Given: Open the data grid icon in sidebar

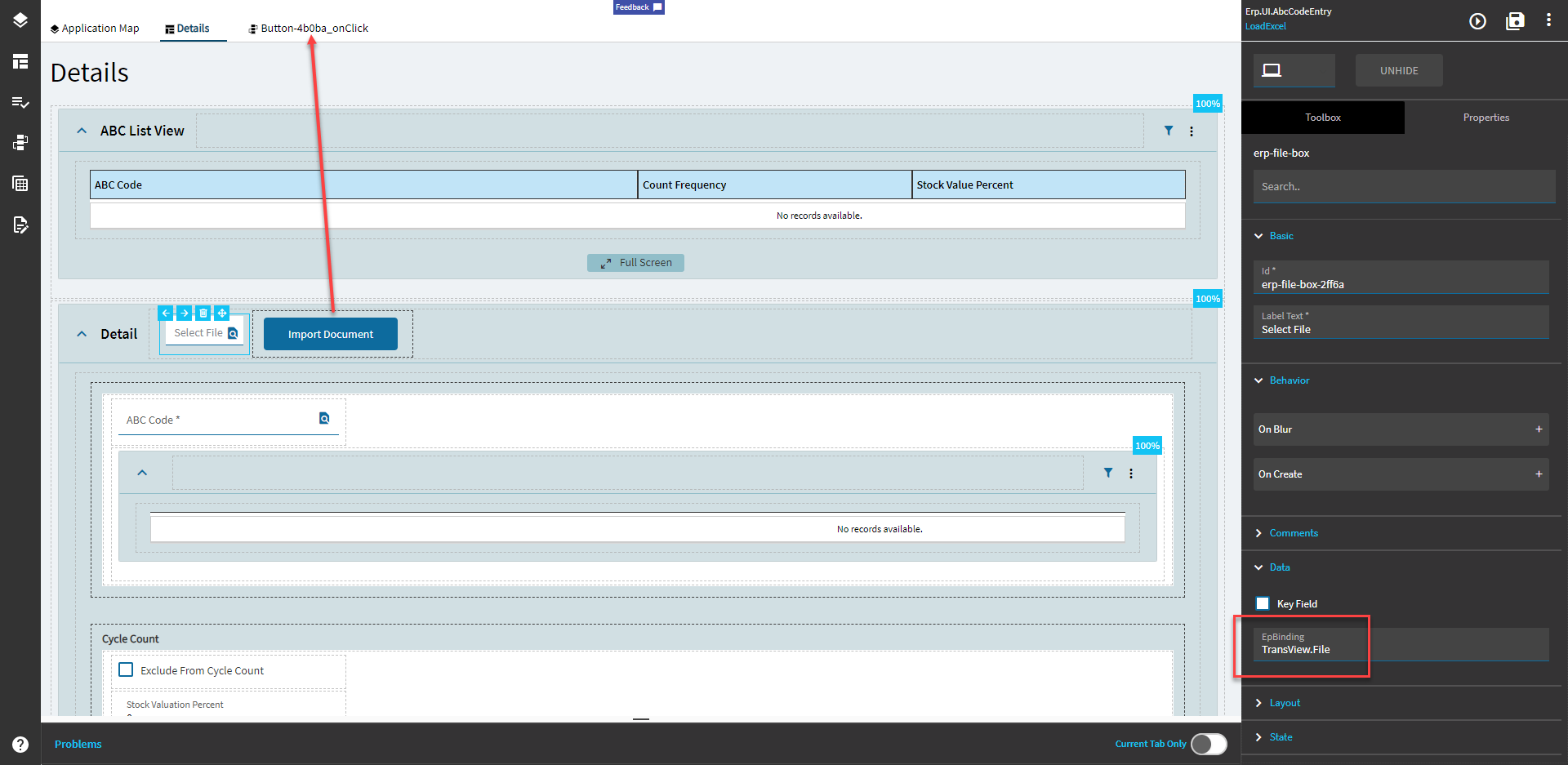Looking at the screenshot, I should (20, 184).
